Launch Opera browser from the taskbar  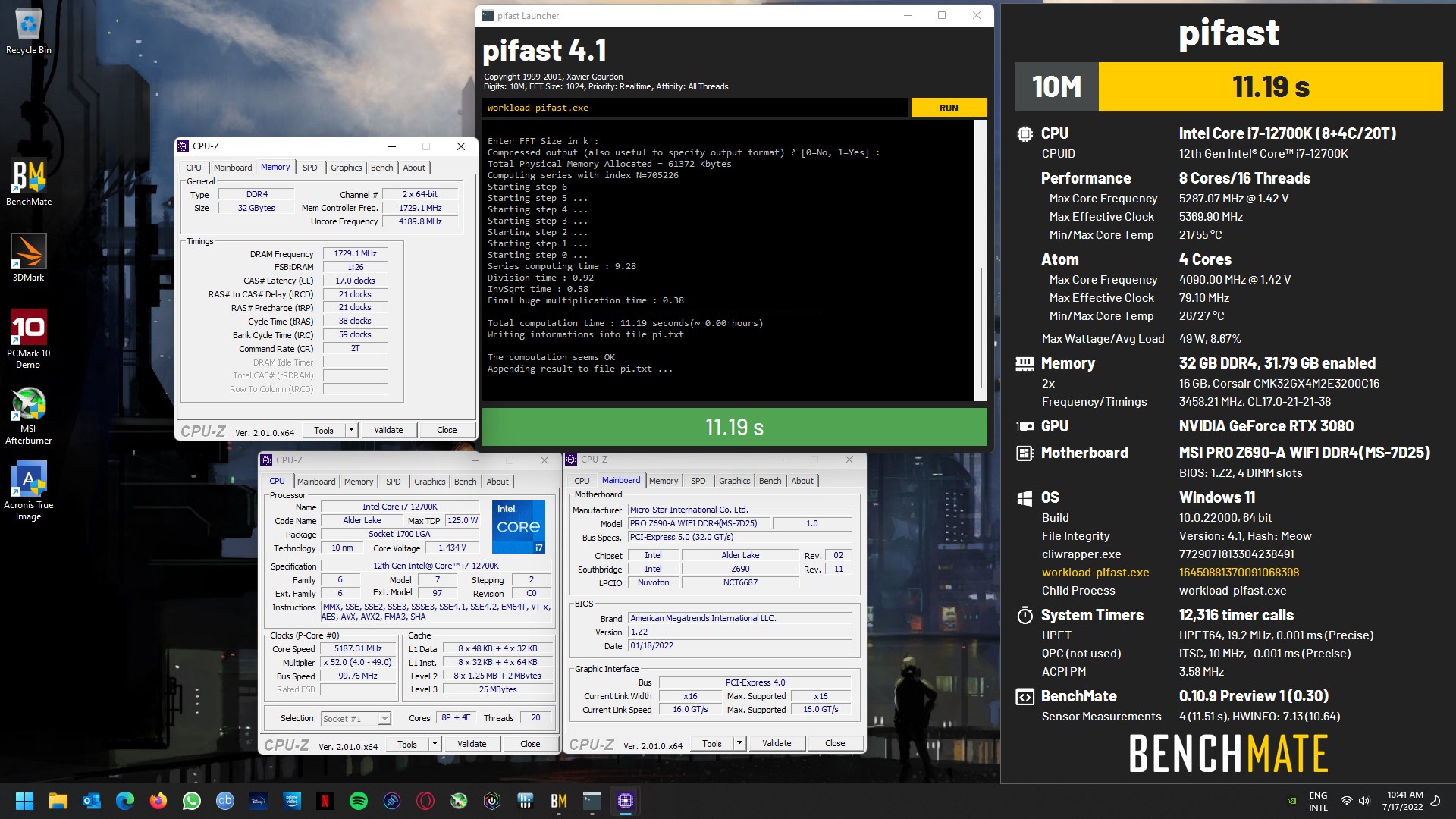pos(425,801)
